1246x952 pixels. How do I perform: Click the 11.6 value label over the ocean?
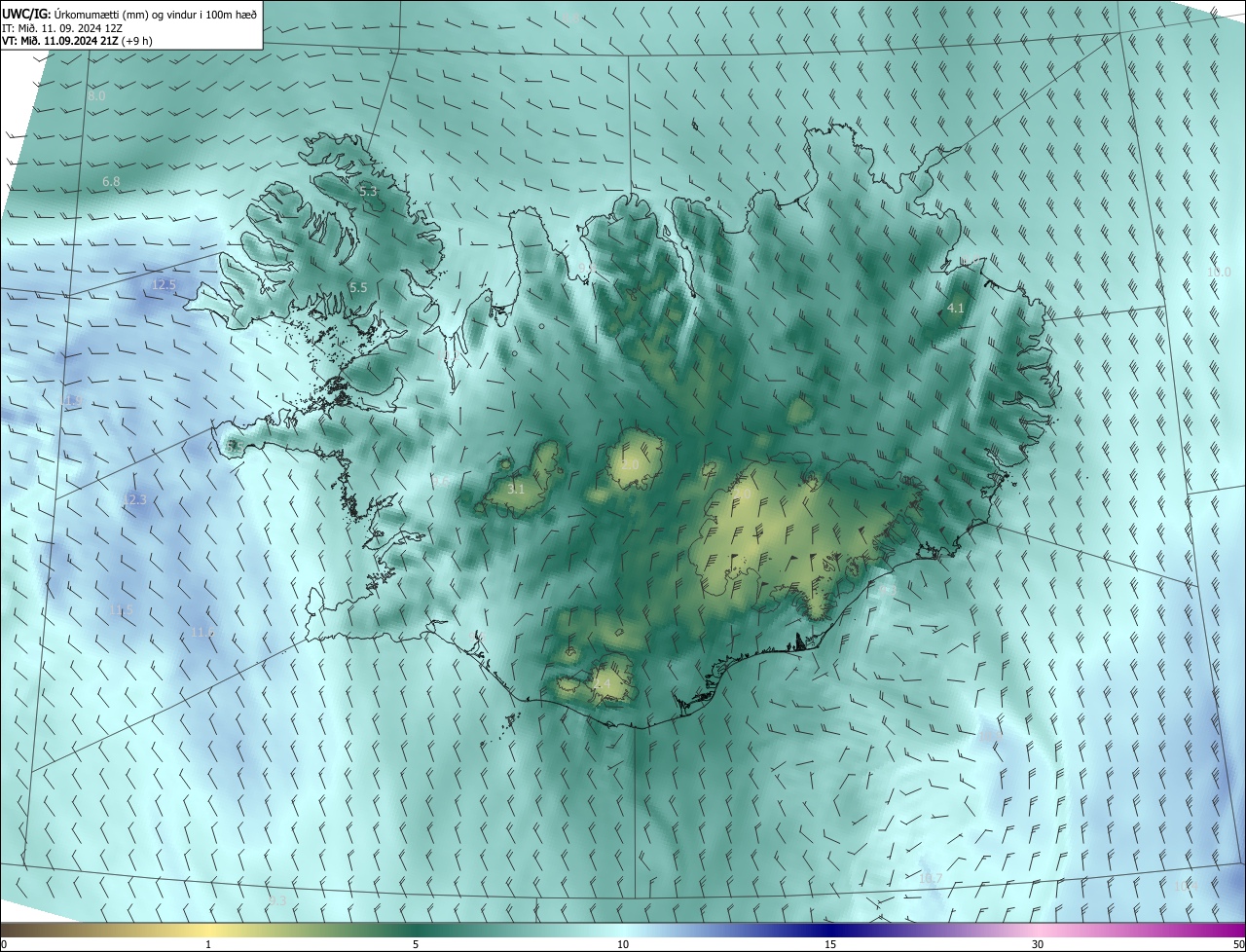tap(202, 632)
